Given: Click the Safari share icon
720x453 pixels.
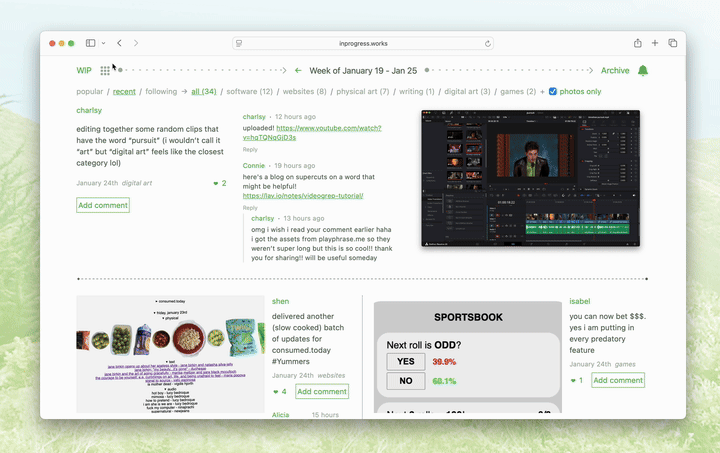Looking at the screenshot, I should 637,43.
